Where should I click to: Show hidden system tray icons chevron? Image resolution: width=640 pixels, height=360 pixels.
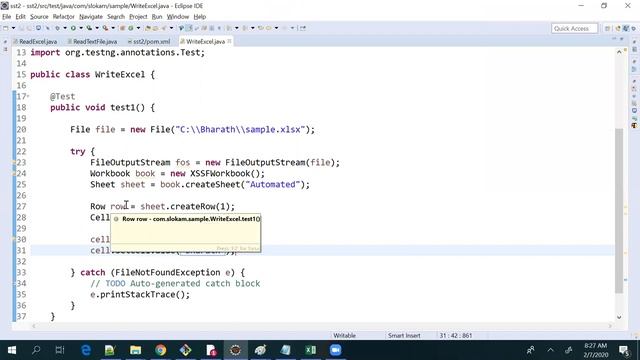[x=551, y=350]
